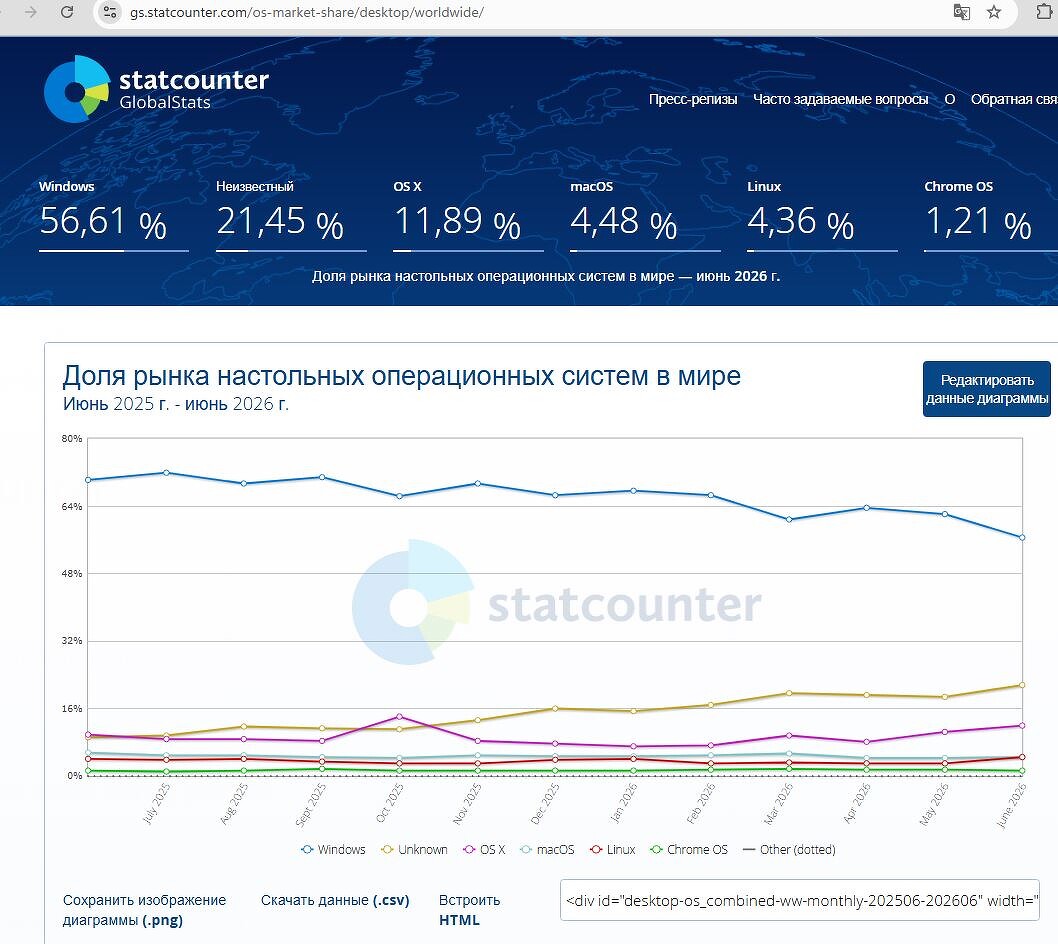Image resolution: width=1058 pixels, height=944 pixels.
Task: Open the extensions puzzle icon
Action: coord(1044,12)
